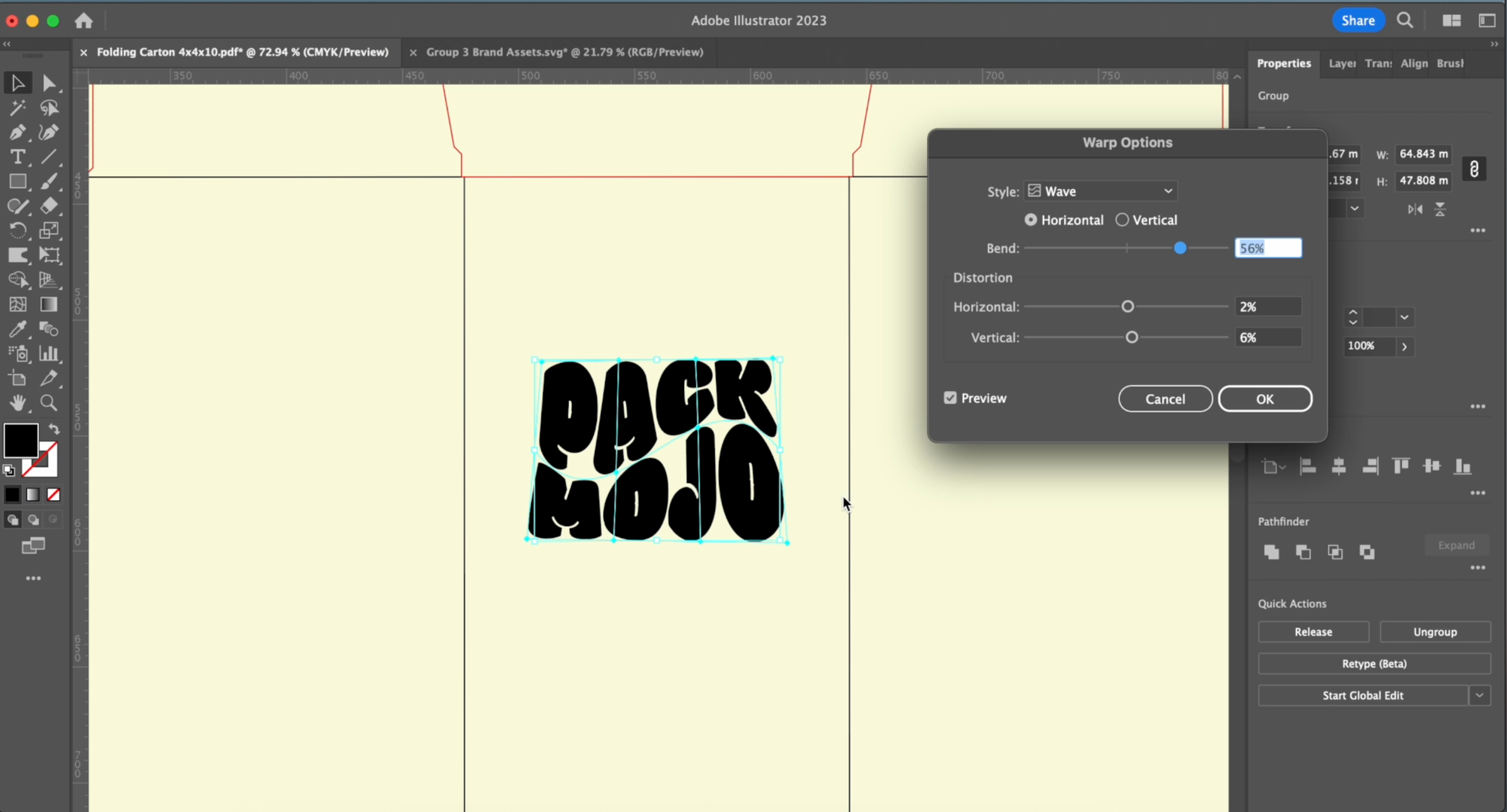Image resolution: width=1507 pixels, height=812 pixels.
Task: Open Pathfinder more options ellipsis
Action: pyautogui.click(x=1478, y=568)
